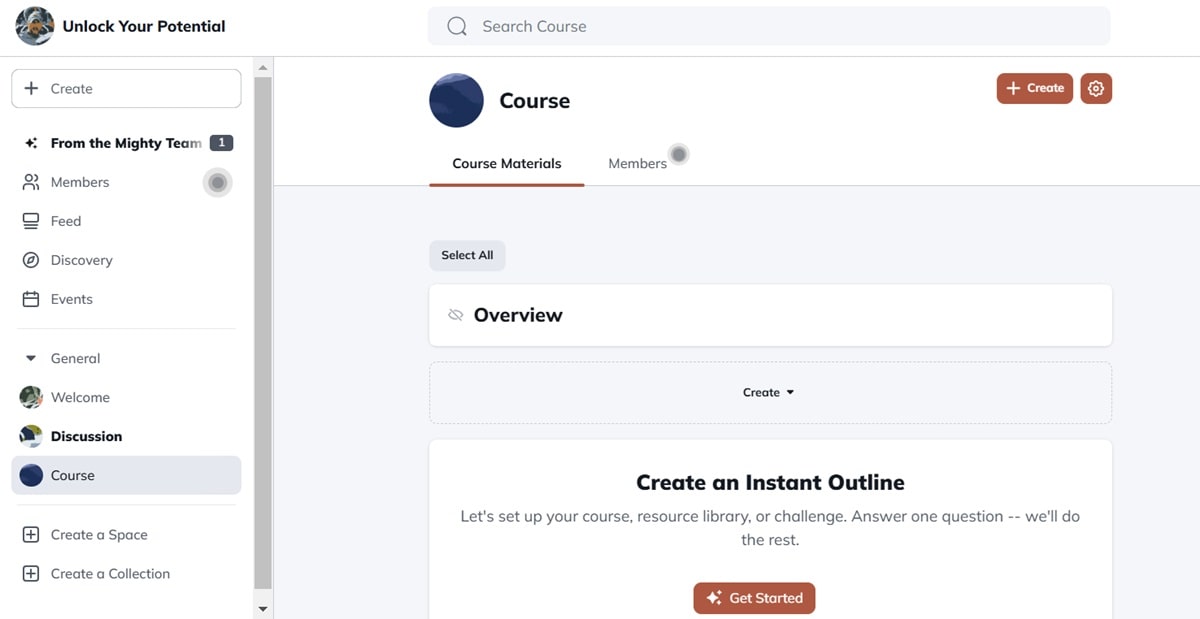Click the magnifier icon in search bar
Screen dimensions: 1200x619
pos(457,27)
